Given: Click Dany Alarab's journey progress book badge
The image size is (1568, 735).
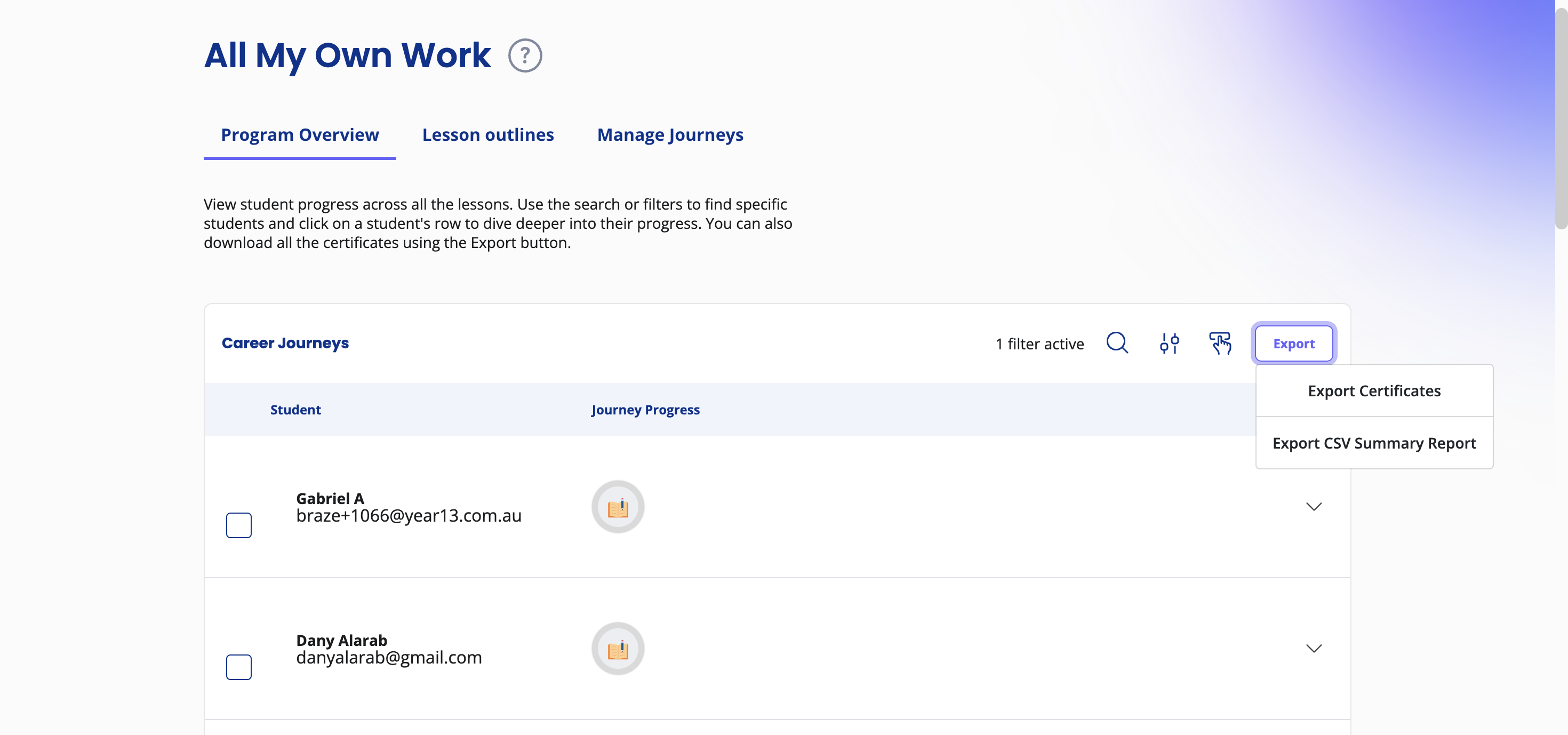Looking at the screenshot, I should 618,649.
